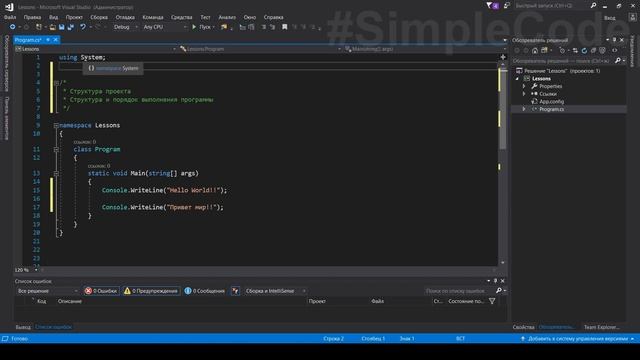
Task: Click Sync with Active Document icon
Action: click(x=575, y=51)
